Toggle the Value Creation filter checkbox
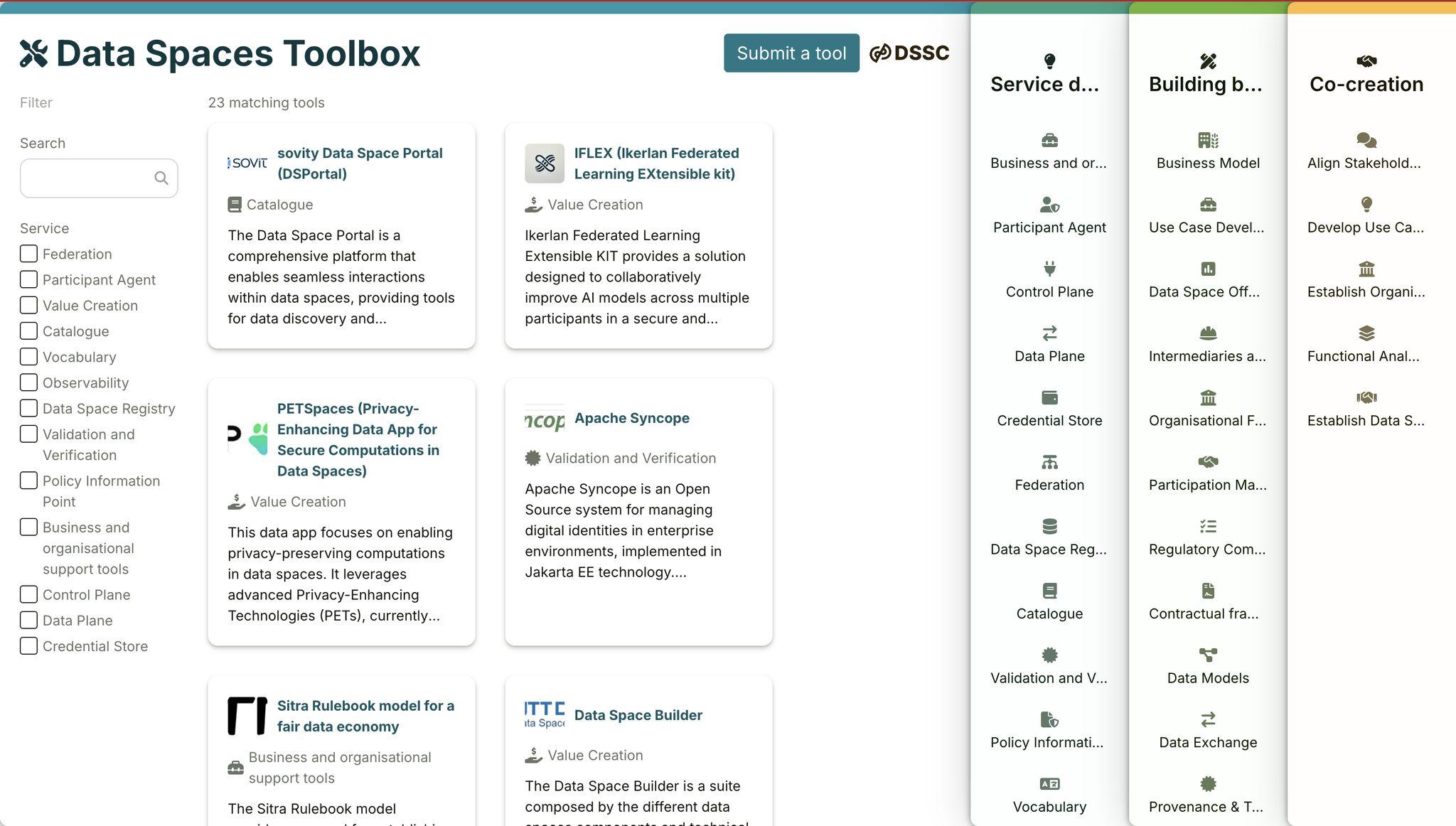 point(28,305)
